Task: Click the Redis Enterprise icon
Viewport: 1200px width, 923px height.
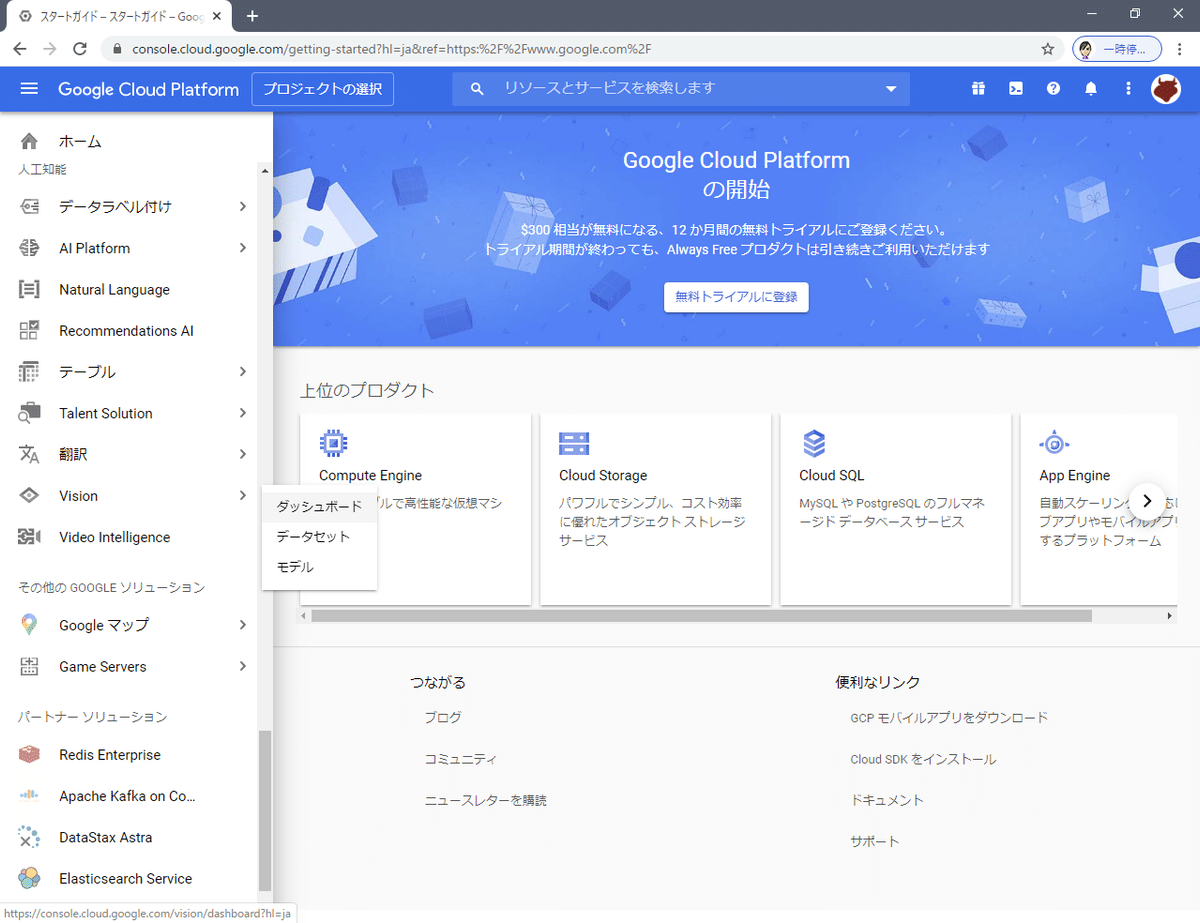Action: tap(29, 755)
